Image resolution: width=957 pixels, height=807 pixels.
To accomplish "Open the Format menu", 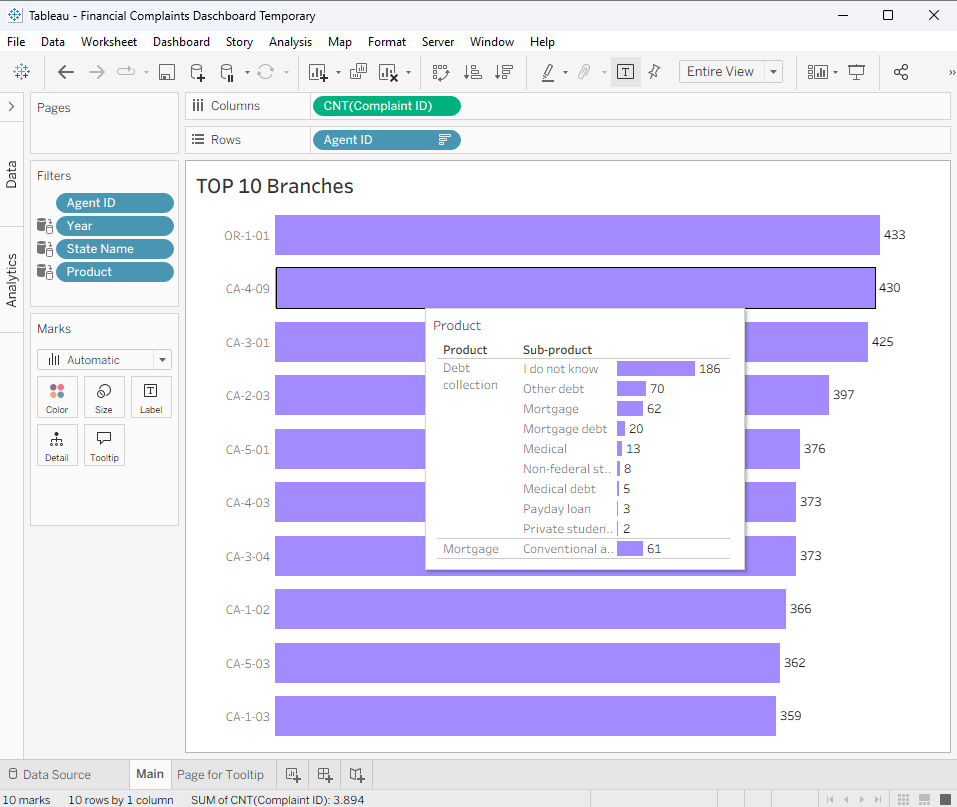I will click(387, 42).
